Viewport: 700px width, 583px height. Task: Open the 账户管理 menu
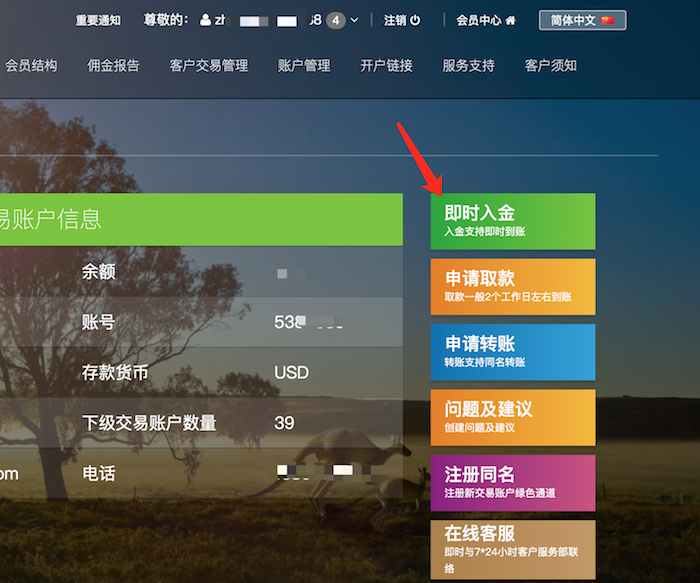pyautogui.click(x=304, y=66)
